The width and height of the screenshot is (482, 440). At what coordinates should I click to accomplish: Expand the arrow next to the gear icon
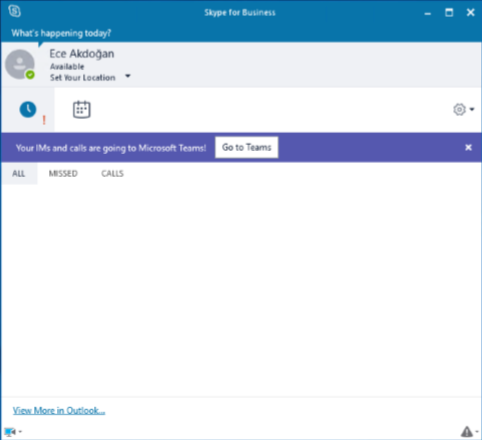point(472,109)
